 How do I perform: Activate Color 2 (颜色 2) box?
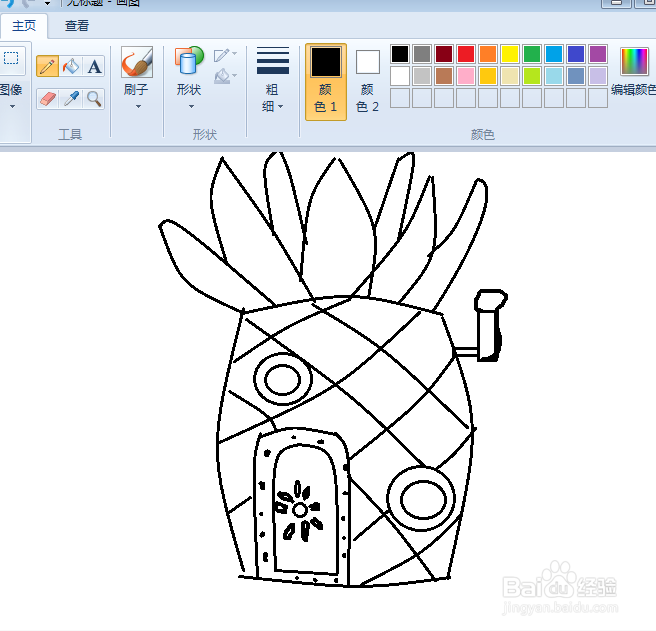point(368,82)
